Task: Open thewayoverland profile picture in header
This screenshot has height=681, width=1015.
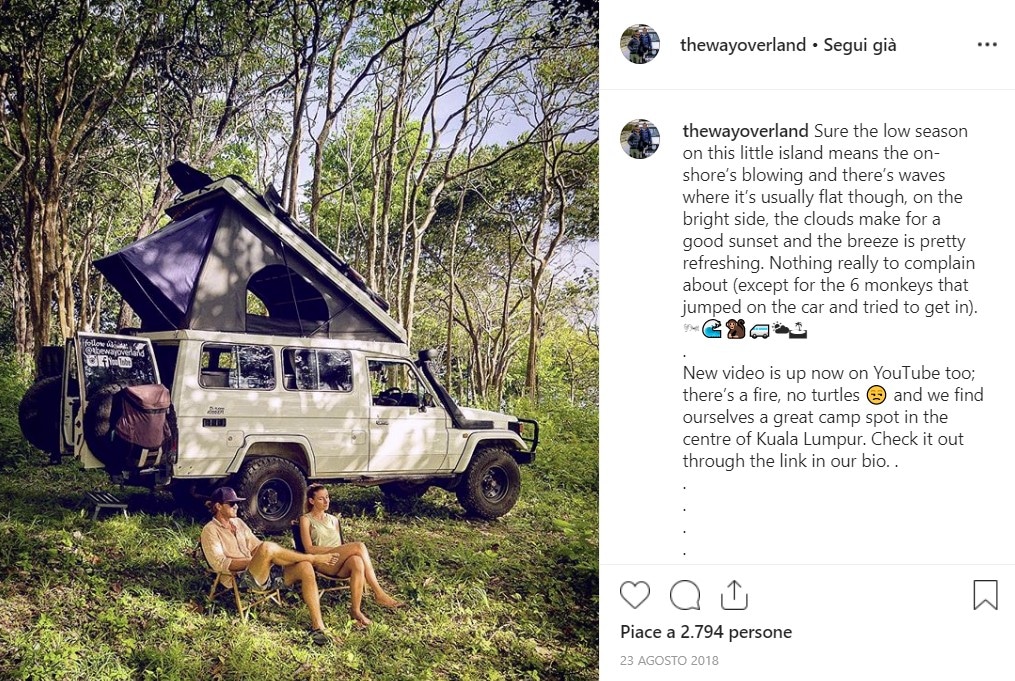Action: point(640,44)
